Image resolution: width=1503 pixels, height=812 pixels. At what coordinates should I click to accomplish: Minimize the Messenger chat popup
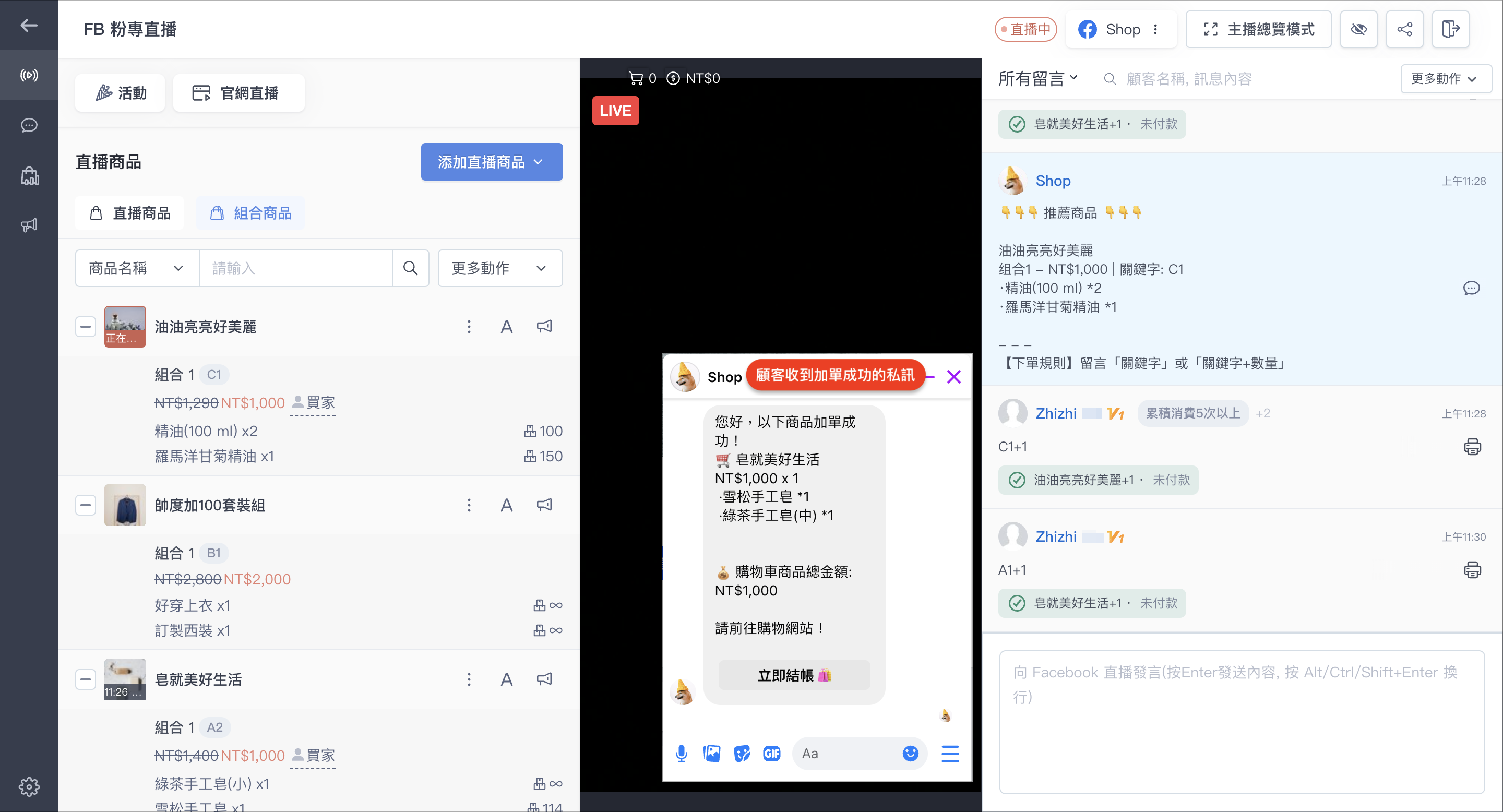(x=931, y=377)
